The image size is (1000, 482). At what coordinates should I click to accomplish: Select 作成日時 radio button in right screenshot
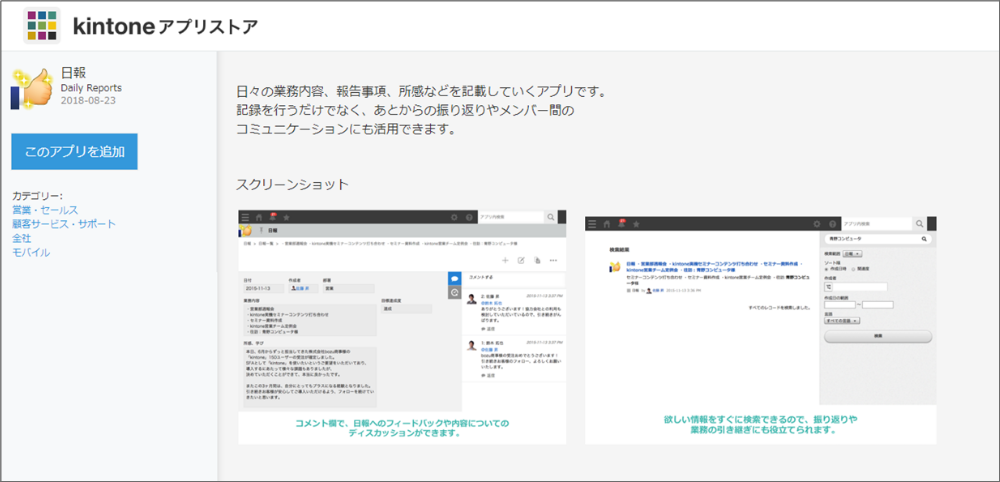tap(826, 269)
